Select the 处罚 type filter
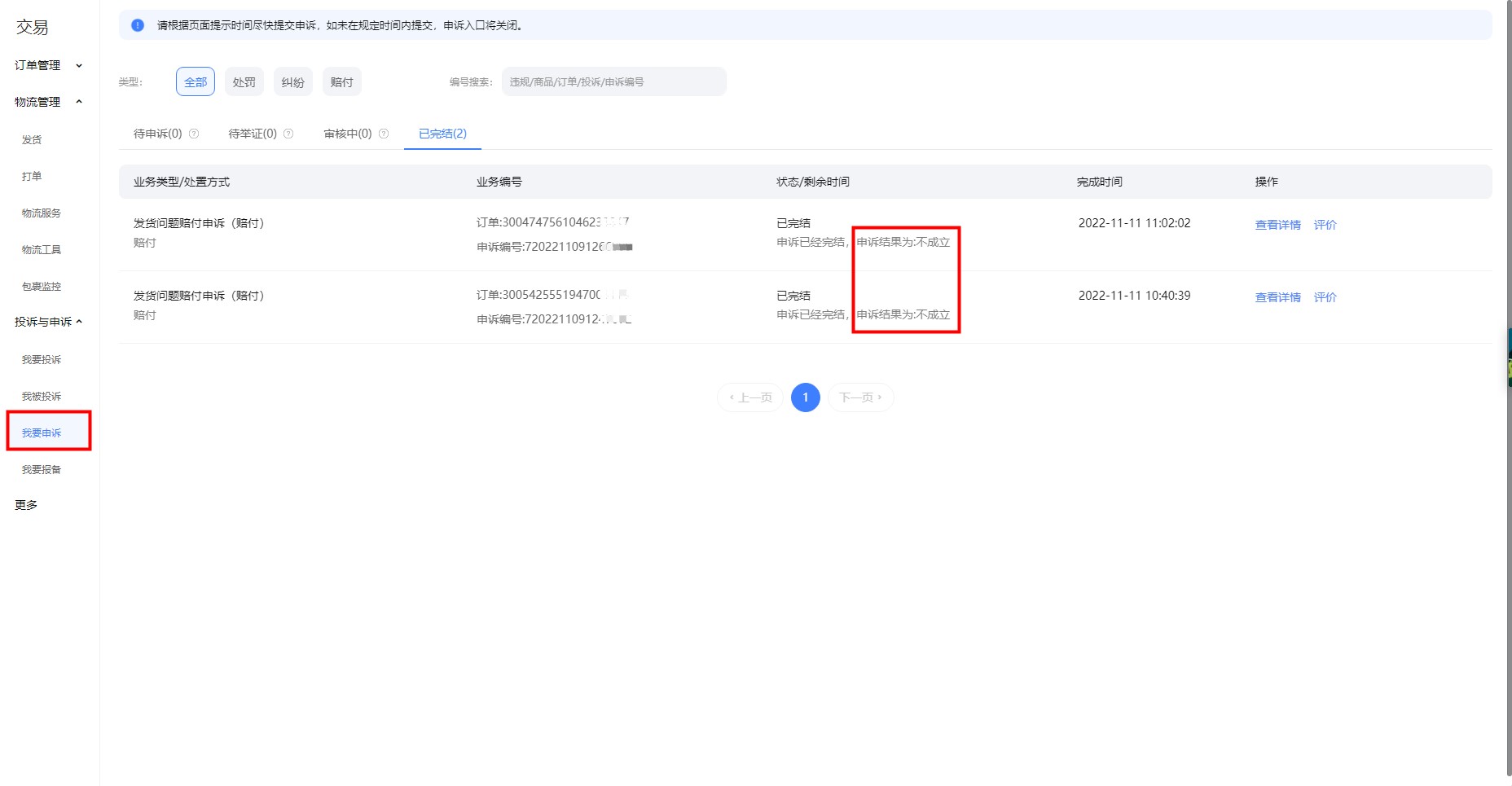 click(x=244, y=81)
